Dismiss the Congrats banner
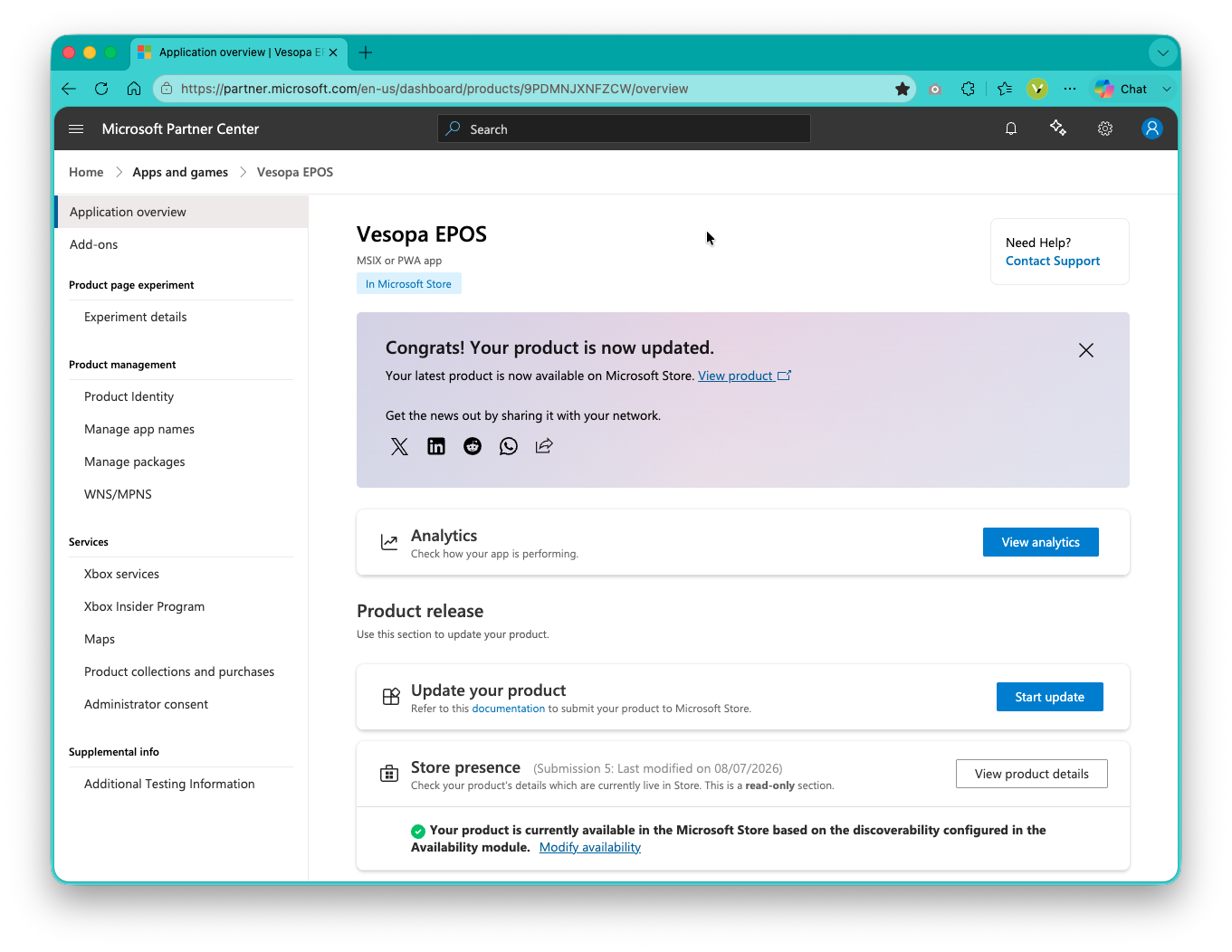The width and height of the screenshot is (1232, 952). click(x=1086, y=350)
